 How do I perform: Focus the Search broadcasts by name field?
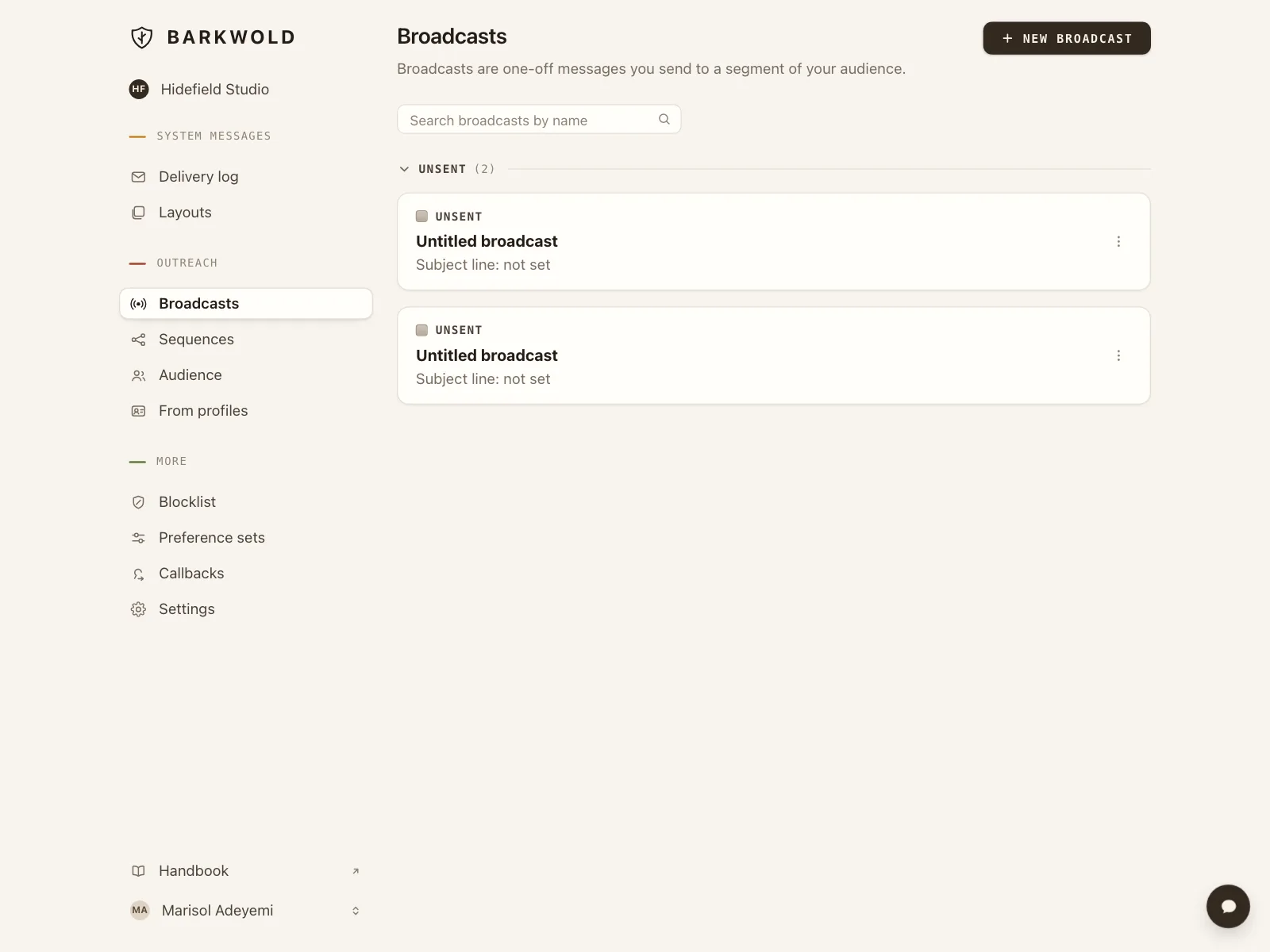(x=539, y=119)
